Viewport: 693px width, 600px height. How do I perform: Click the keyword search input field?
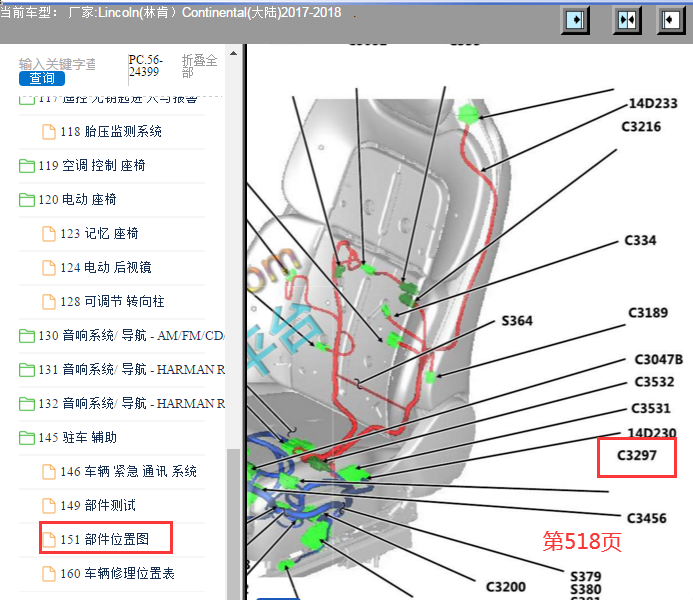tap(57, 64)
